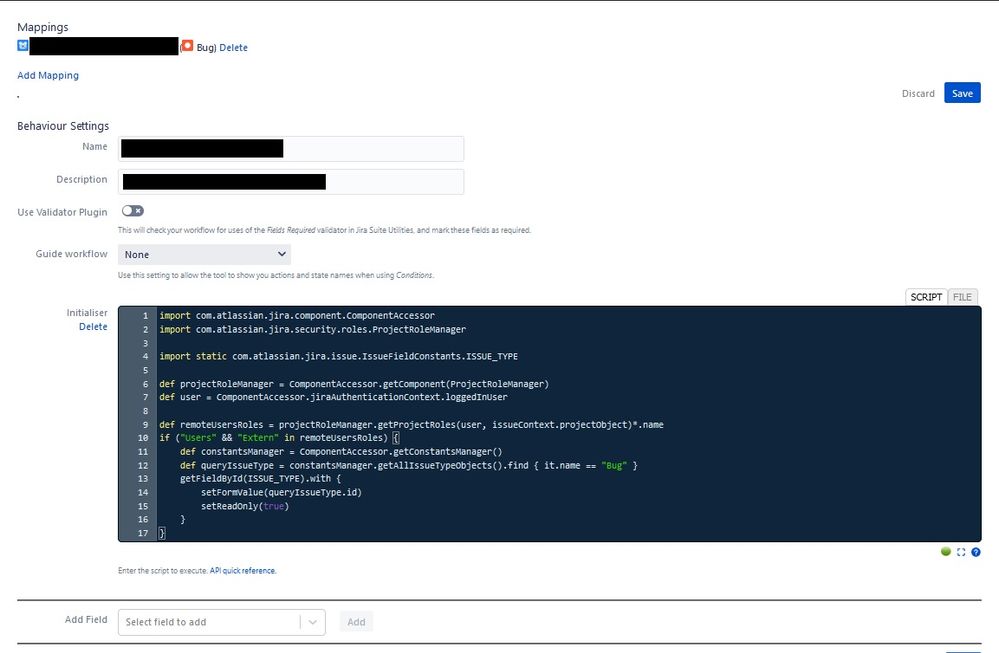The image size is (999, 653).
Task: Open the script editor help icon
Action: (x=976, y=552)
